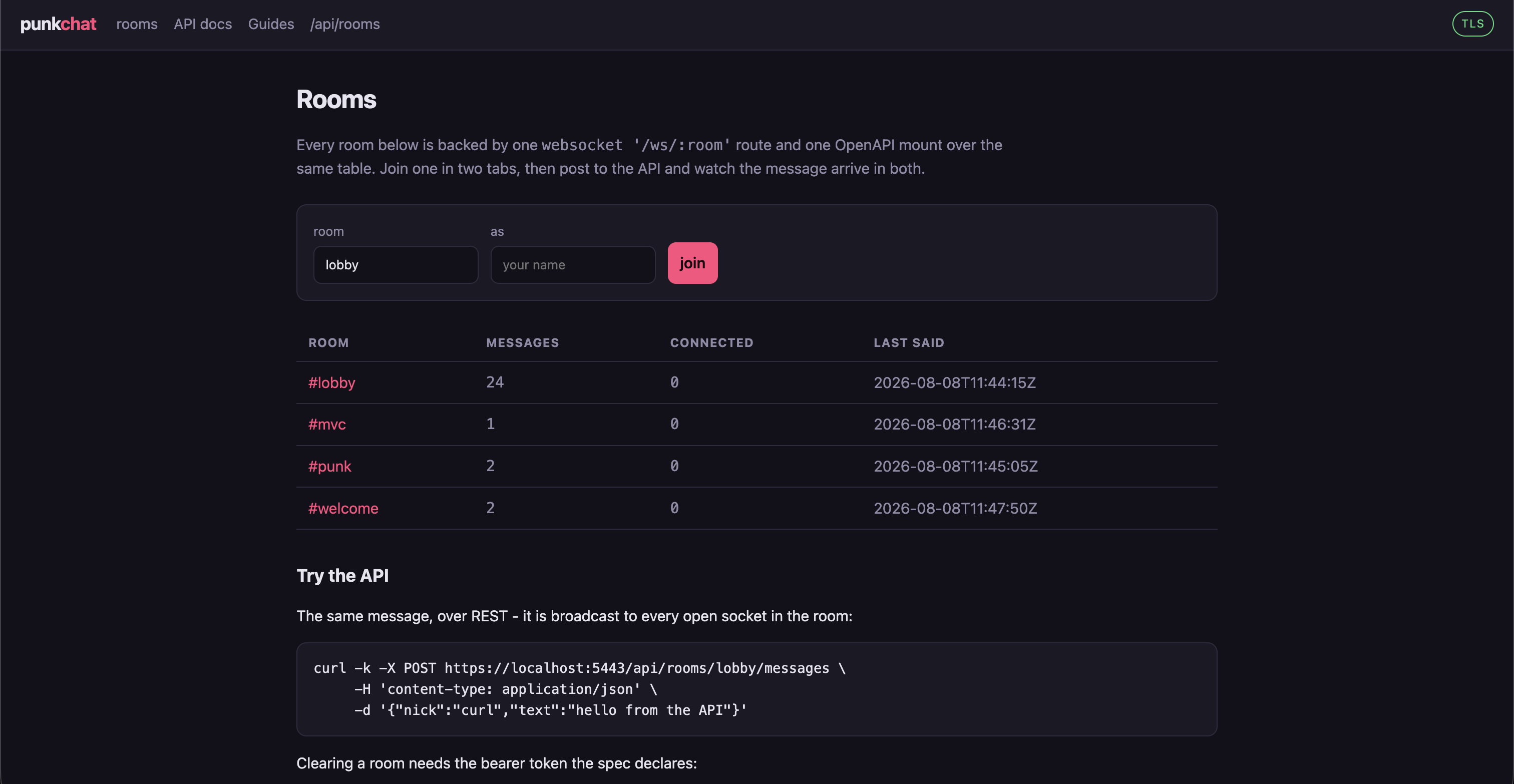The image size is (1514, 784).
Task: Click the Rooms page heading
Action: [x=336, y=99]
